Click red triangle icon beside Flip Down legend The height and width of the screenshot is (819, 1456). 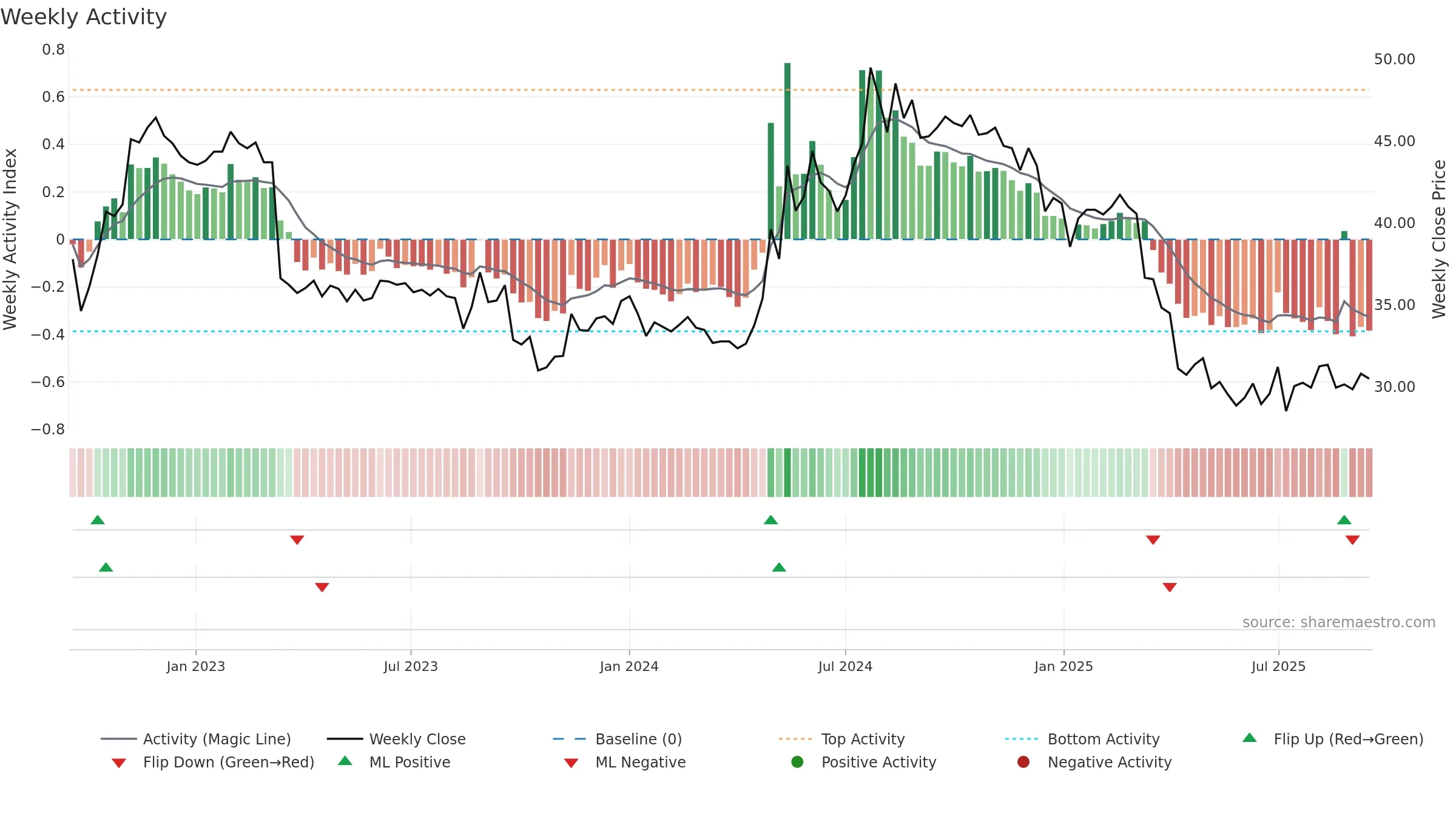[x=119, y=763]
